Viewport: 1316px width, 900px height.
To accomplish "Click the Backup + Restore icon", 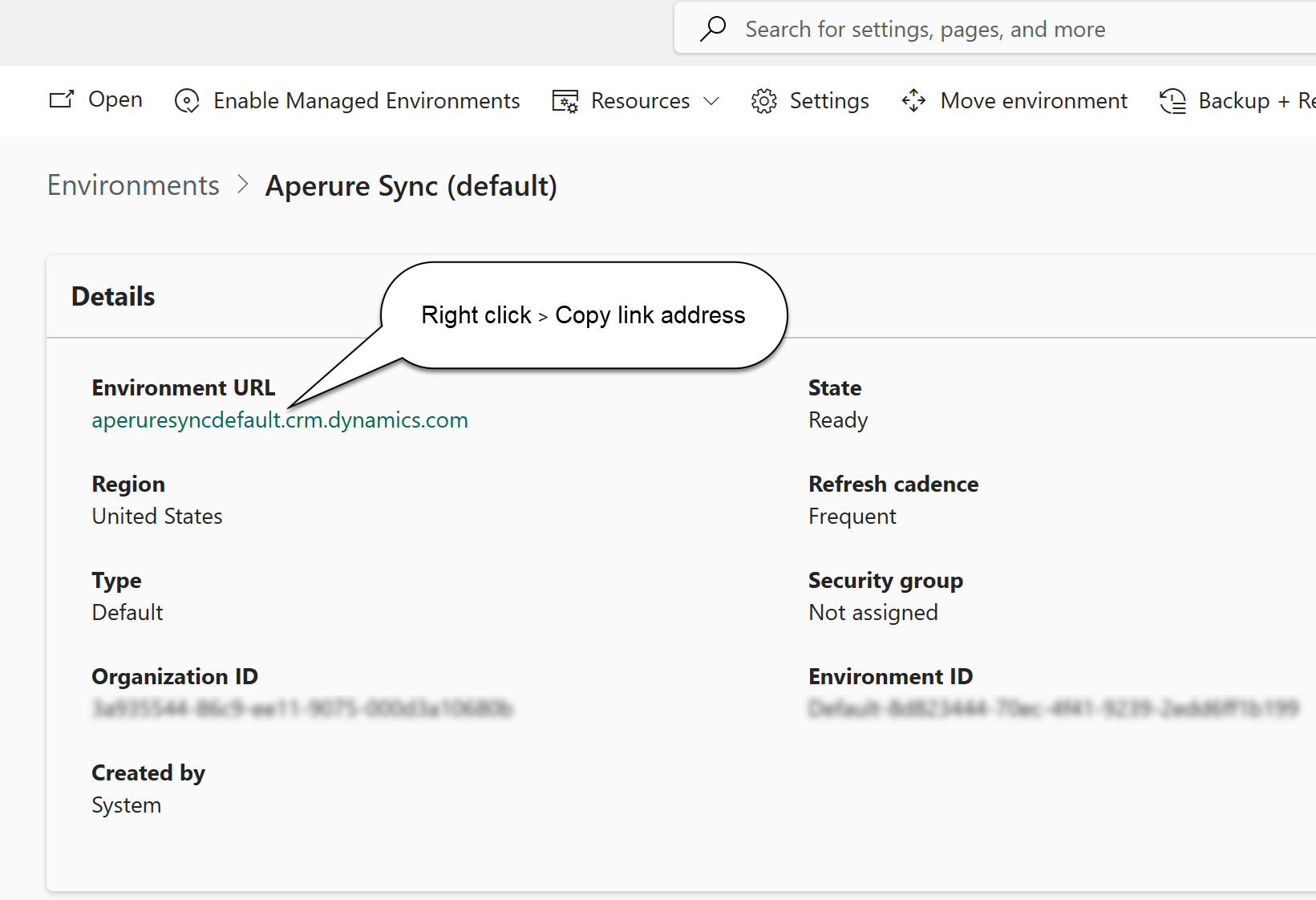I will point(1172,101).
